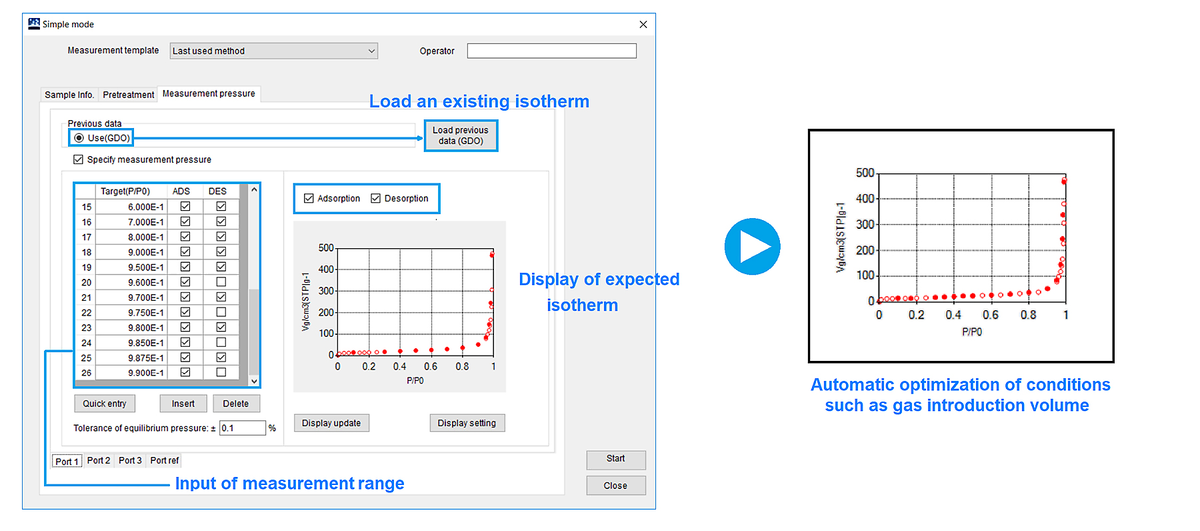Select the Port 2 tab

(x=98, y=461)
